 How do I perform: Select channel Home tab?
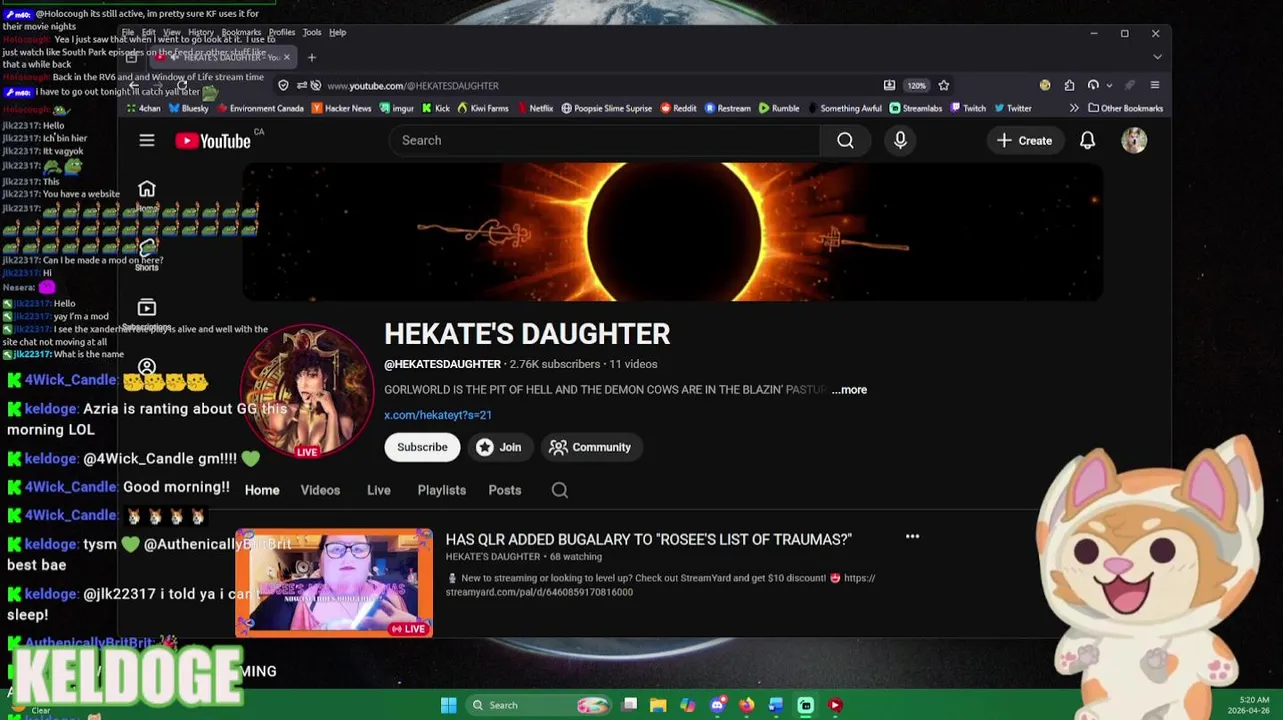click(262, 490)
